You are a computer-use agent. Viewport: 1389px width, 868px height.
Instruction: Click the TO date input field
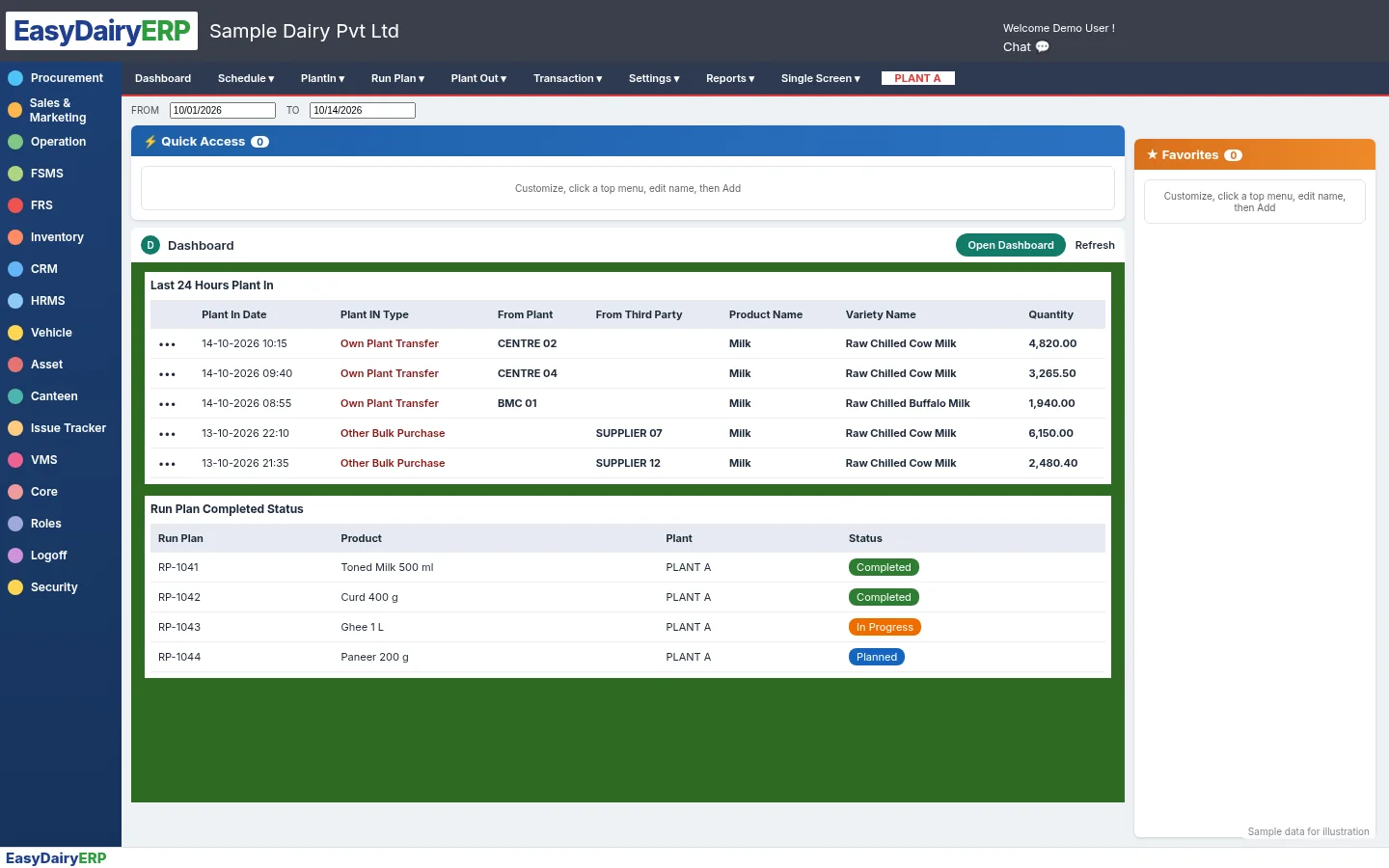(363, 110)
